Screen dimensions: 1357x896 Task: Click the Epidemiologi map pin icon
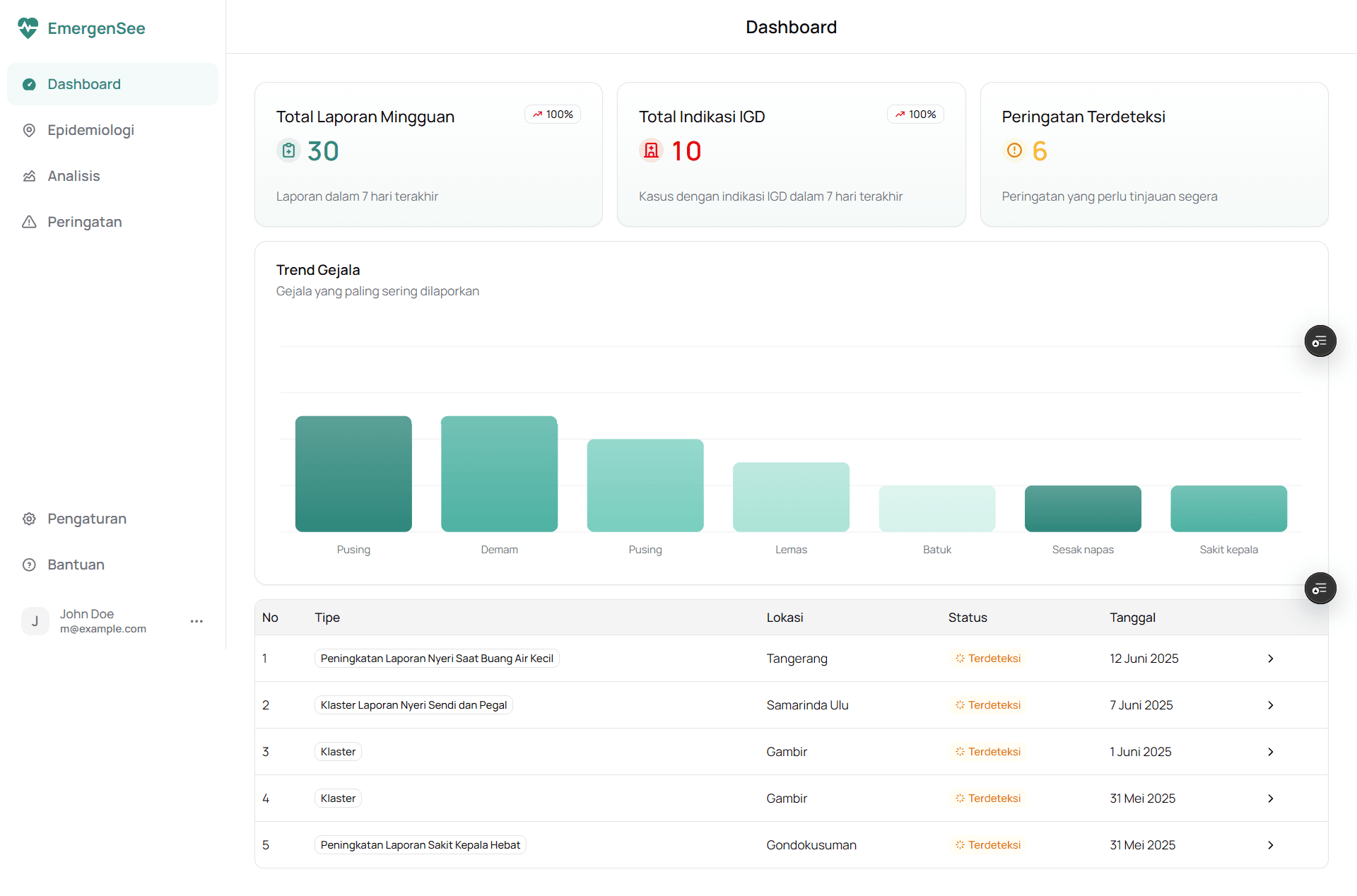coord(29,130)
